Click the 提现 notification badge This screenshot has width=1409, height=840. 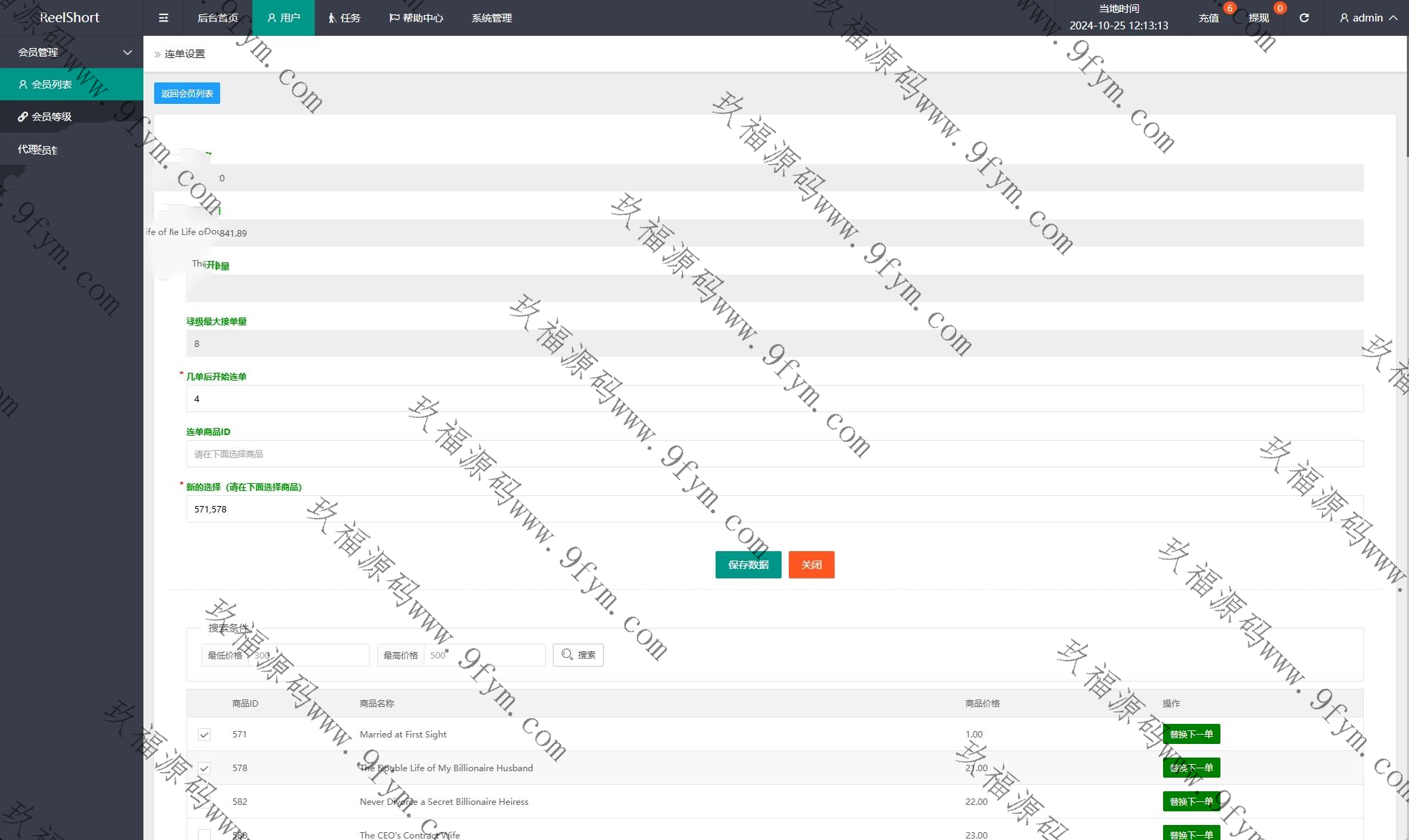pyautogui.click(x=1279, y=9)
